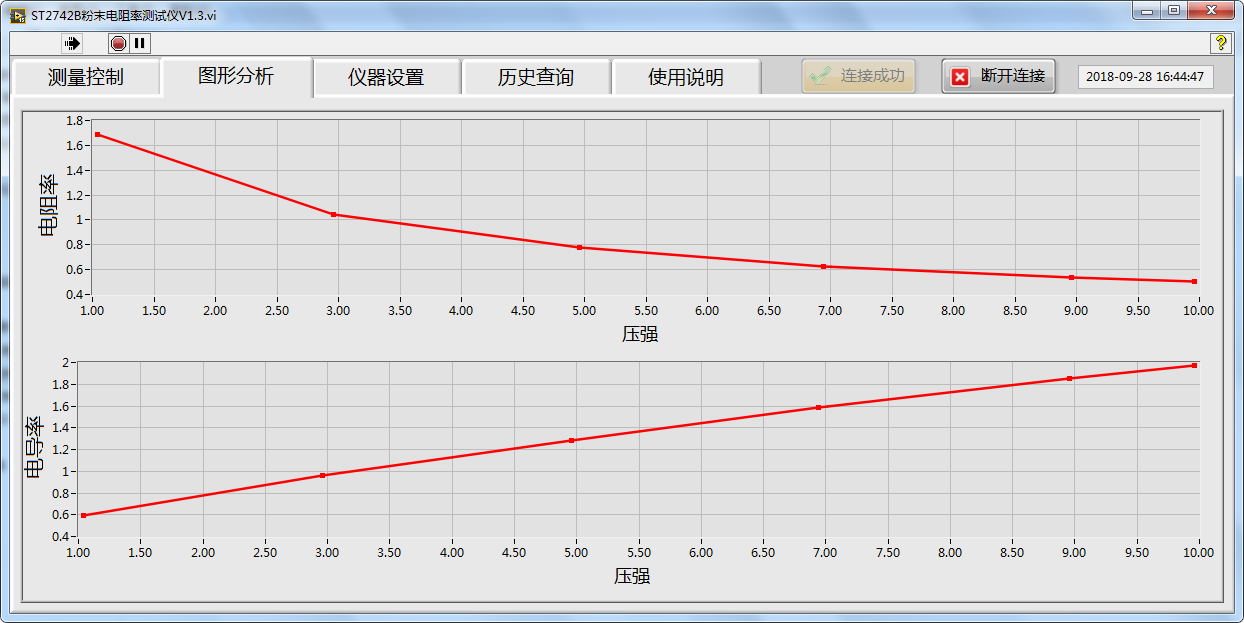Click the 电阻率 axis label
This screenshot has height=623, width=1244.
click(47, 206)
